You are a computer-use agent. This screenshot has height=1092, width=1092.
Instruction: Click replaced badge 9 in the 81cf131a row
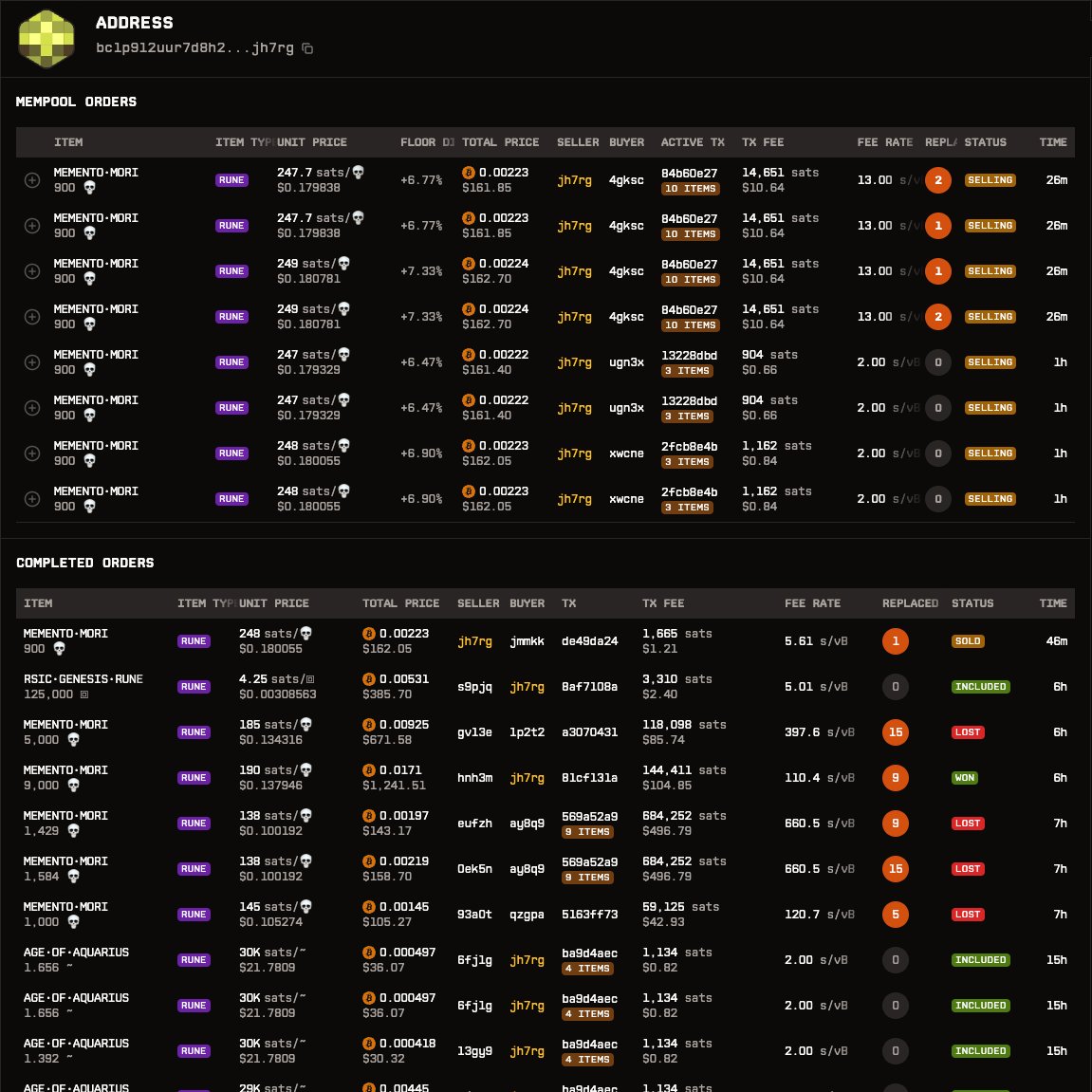pos(896,778)
